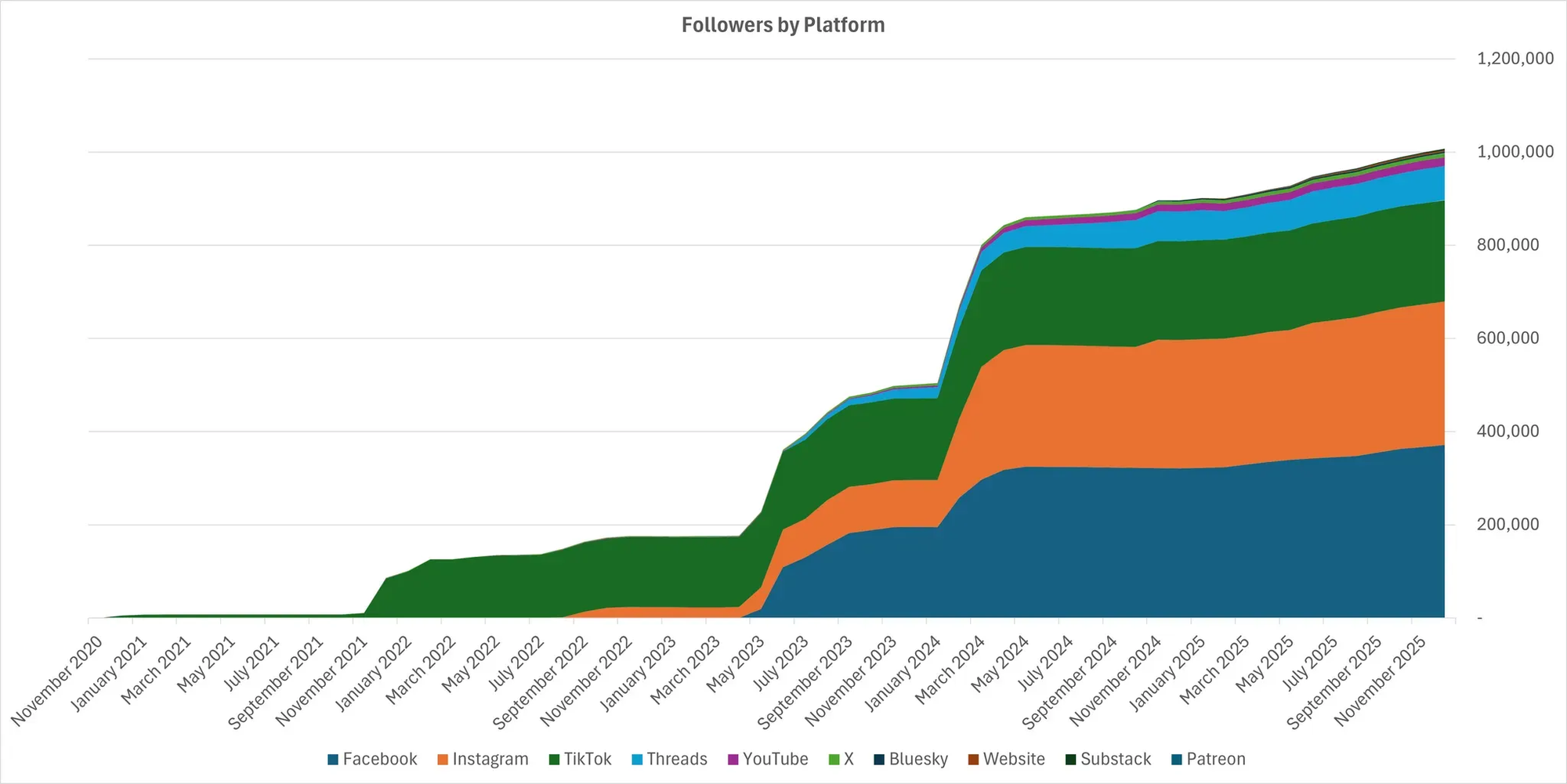
Task: Click the YouTube legend icon
Action: point(733,759)
